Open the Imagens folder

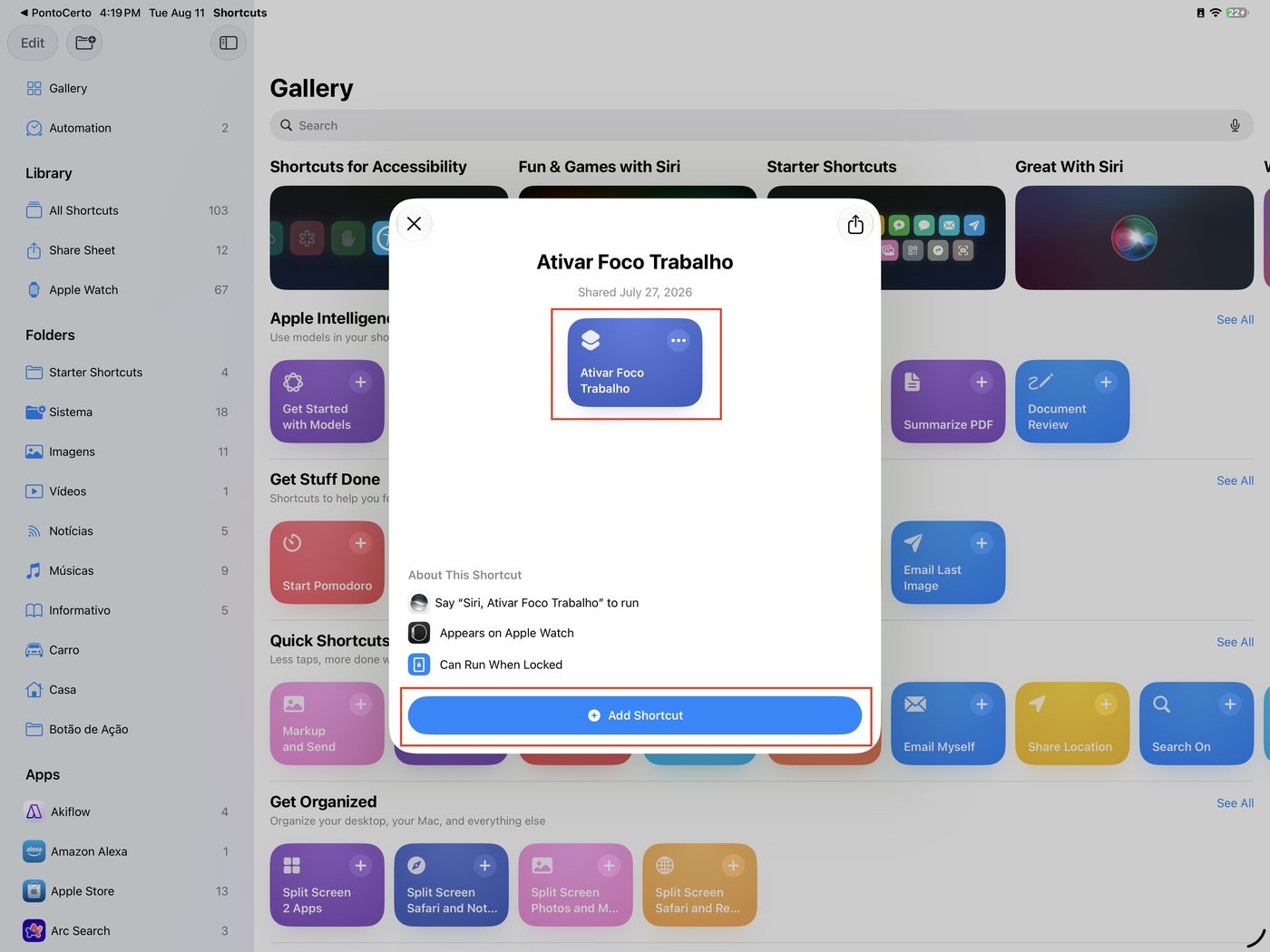pyautogui.click(x=127, y=452)
